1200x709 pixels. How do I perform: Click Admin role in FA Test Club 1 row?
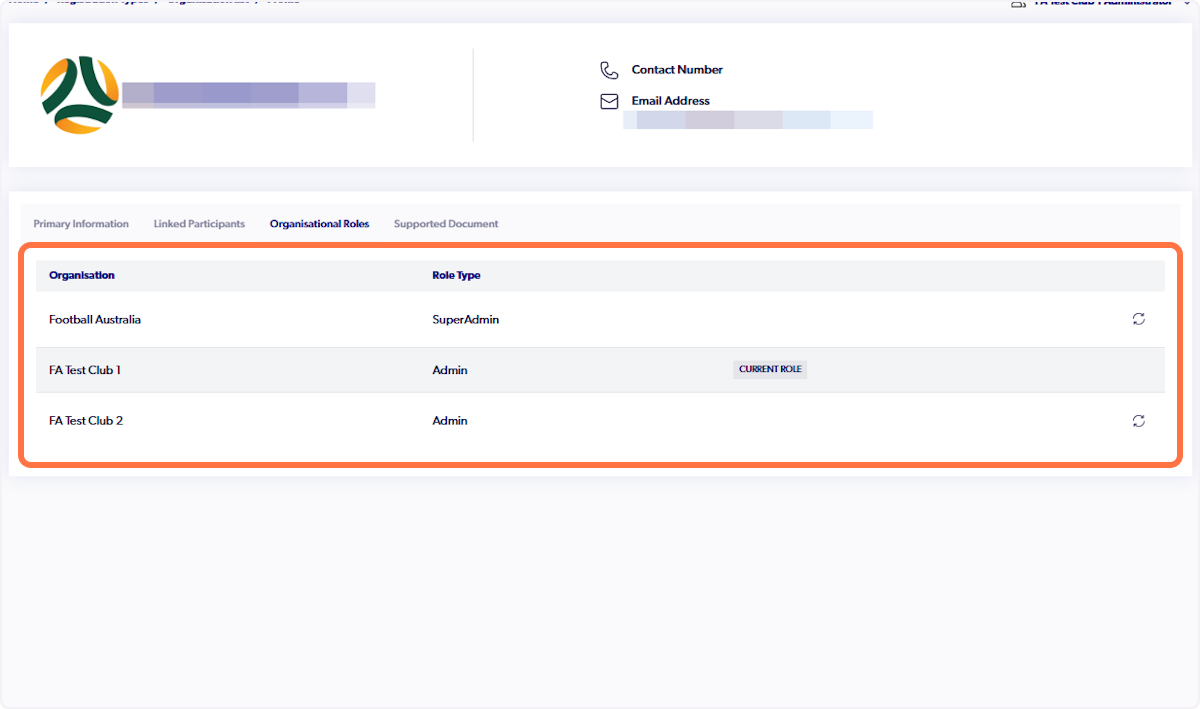[x=450, y=370]
